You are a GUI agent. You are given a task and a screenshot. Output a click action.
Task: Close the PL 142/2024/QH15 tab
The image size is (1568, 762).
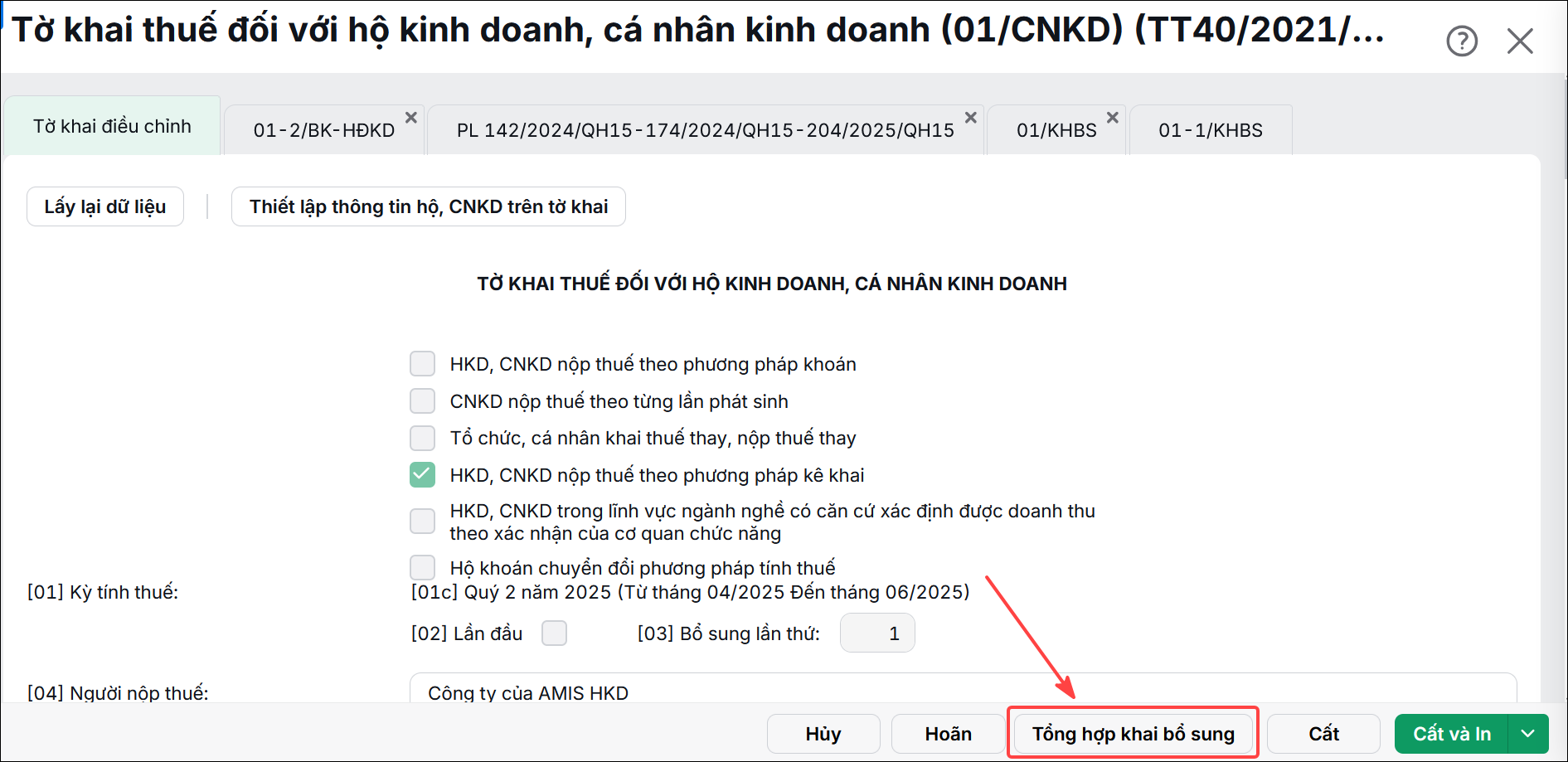970,118
